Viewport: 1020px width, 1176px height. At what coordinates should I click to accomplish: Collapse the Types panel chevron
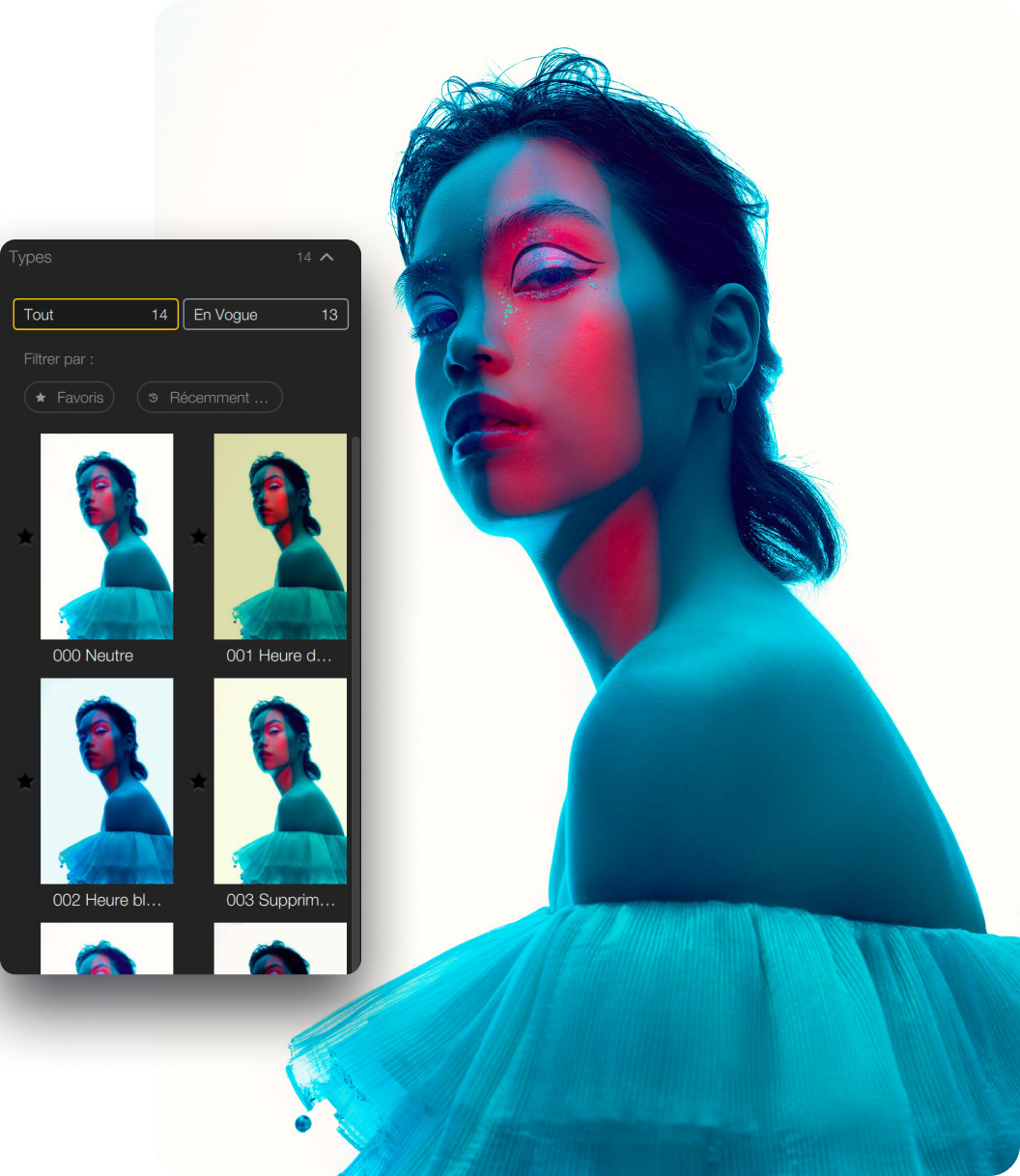326,257
